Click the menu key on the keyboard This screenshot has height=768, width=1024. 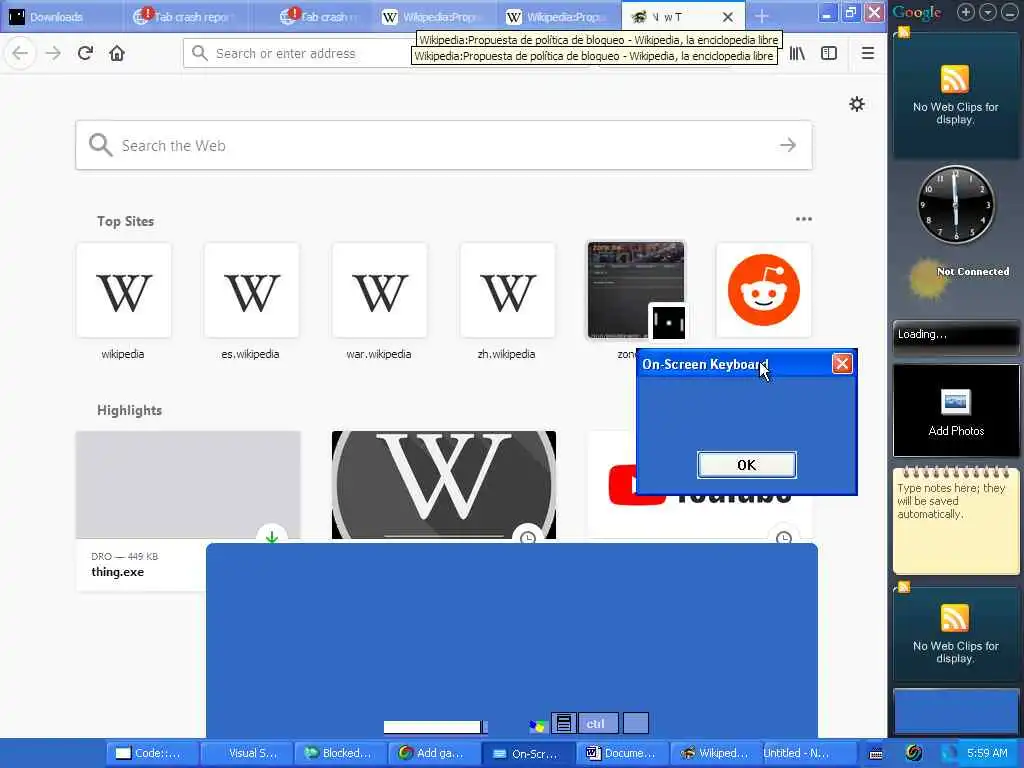(564, 724)
